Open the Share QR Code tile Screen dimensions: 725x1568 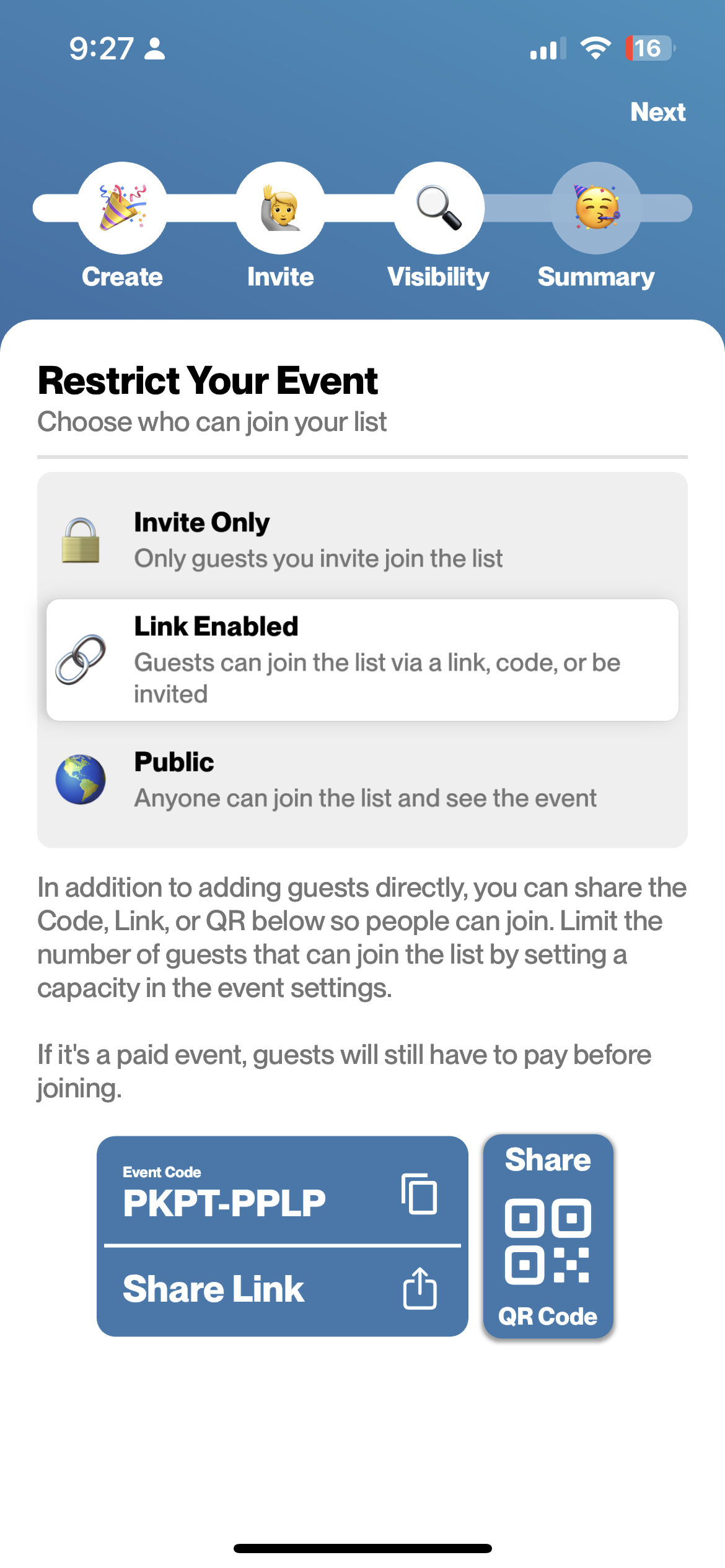548,1236
